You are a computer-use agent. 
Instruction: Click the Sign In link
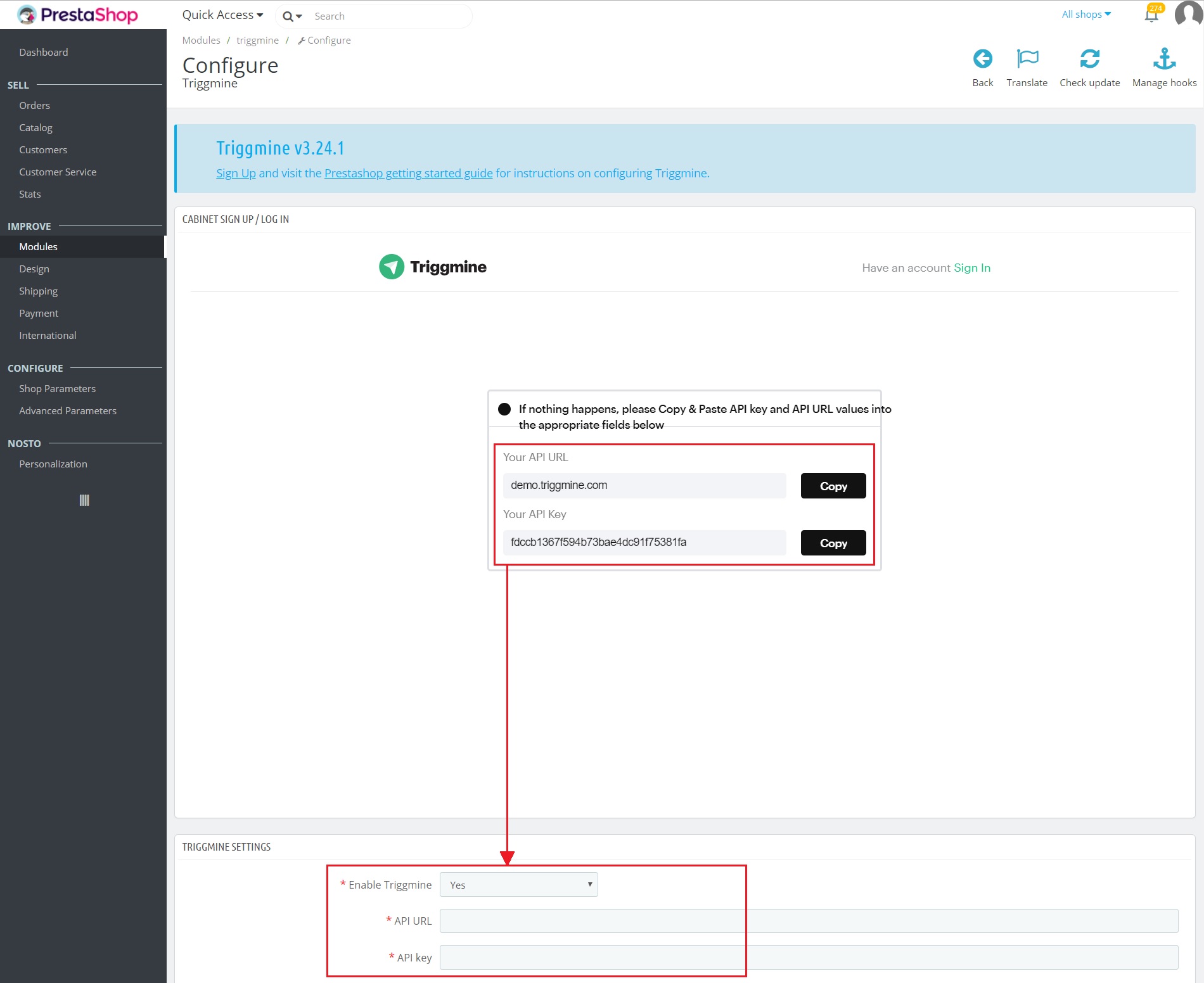coord(972,268)
